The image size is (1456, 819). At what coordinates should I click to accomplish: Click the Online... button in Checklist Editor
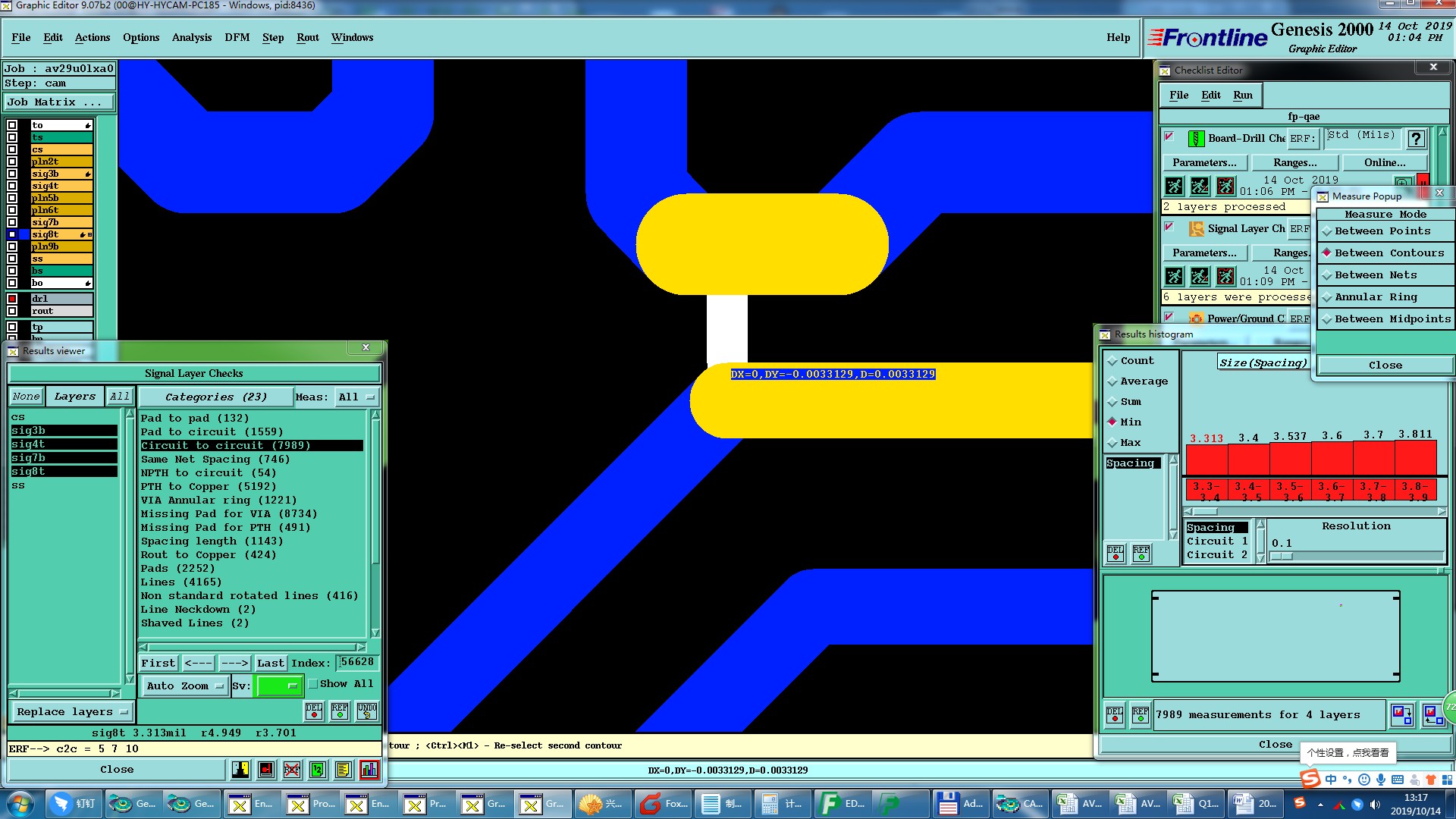click(1385, 163)
